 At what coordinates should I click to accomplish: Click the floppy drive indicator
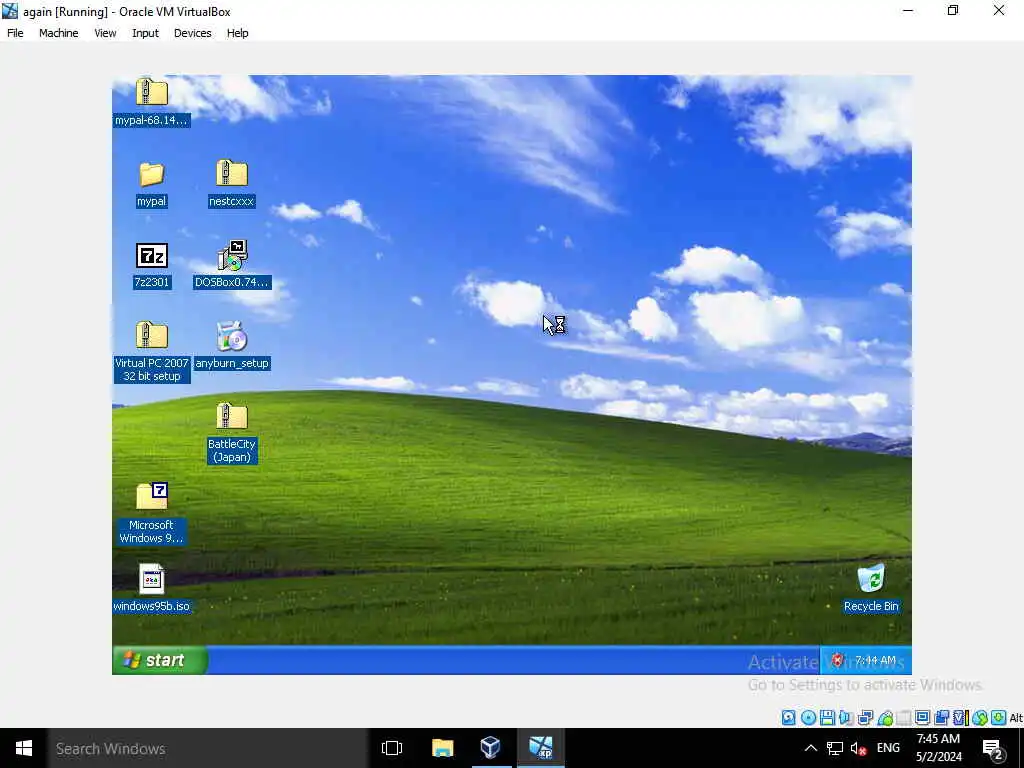click(x=827, y=718)
